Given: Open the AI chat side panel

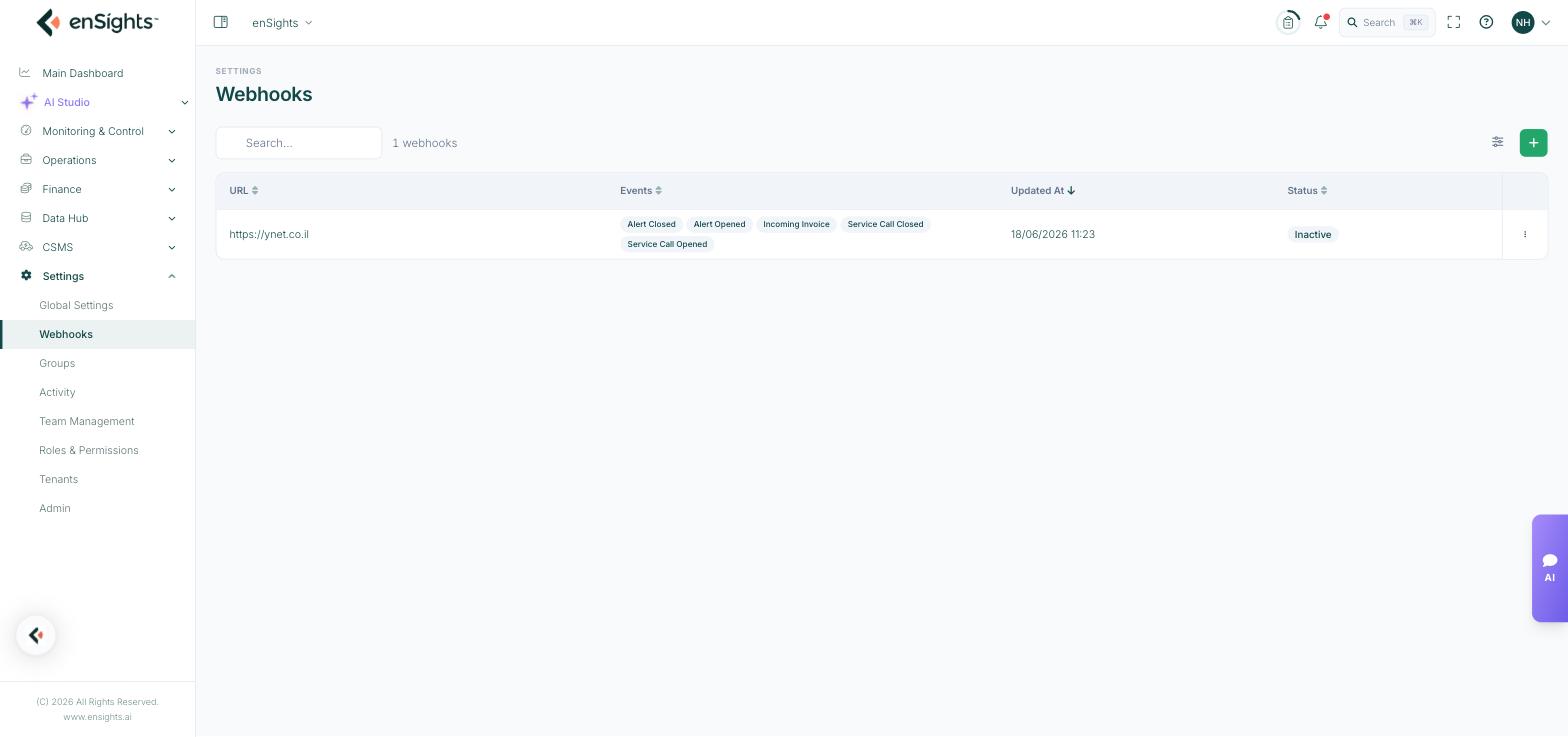Looking at the screenshot, I should coord(1550,568).
